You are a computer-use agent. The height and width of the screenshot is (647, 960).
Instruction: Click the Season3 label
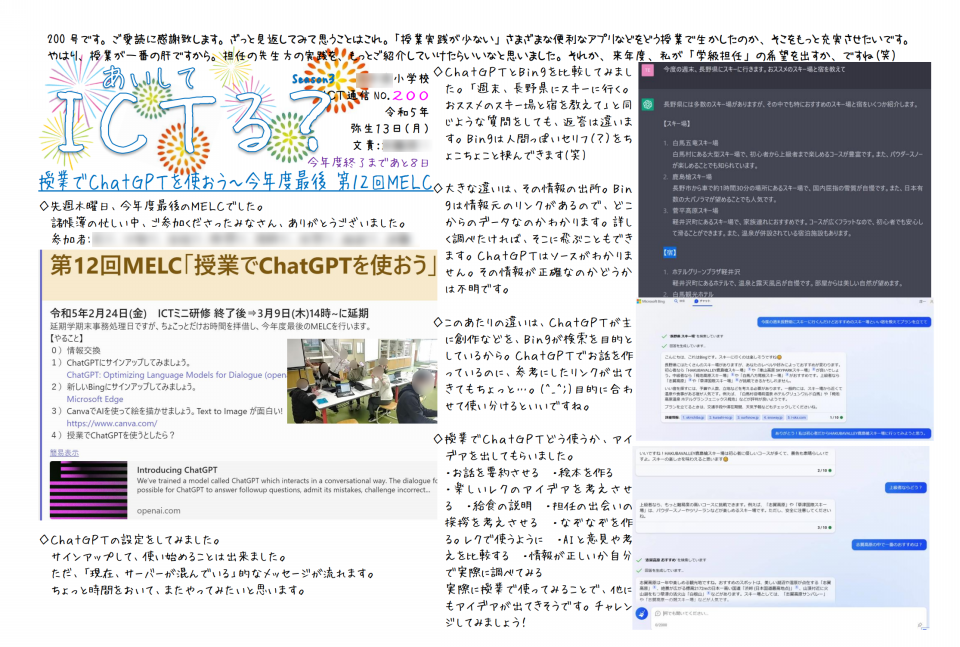pyautogui.click(x=313, y=79)
